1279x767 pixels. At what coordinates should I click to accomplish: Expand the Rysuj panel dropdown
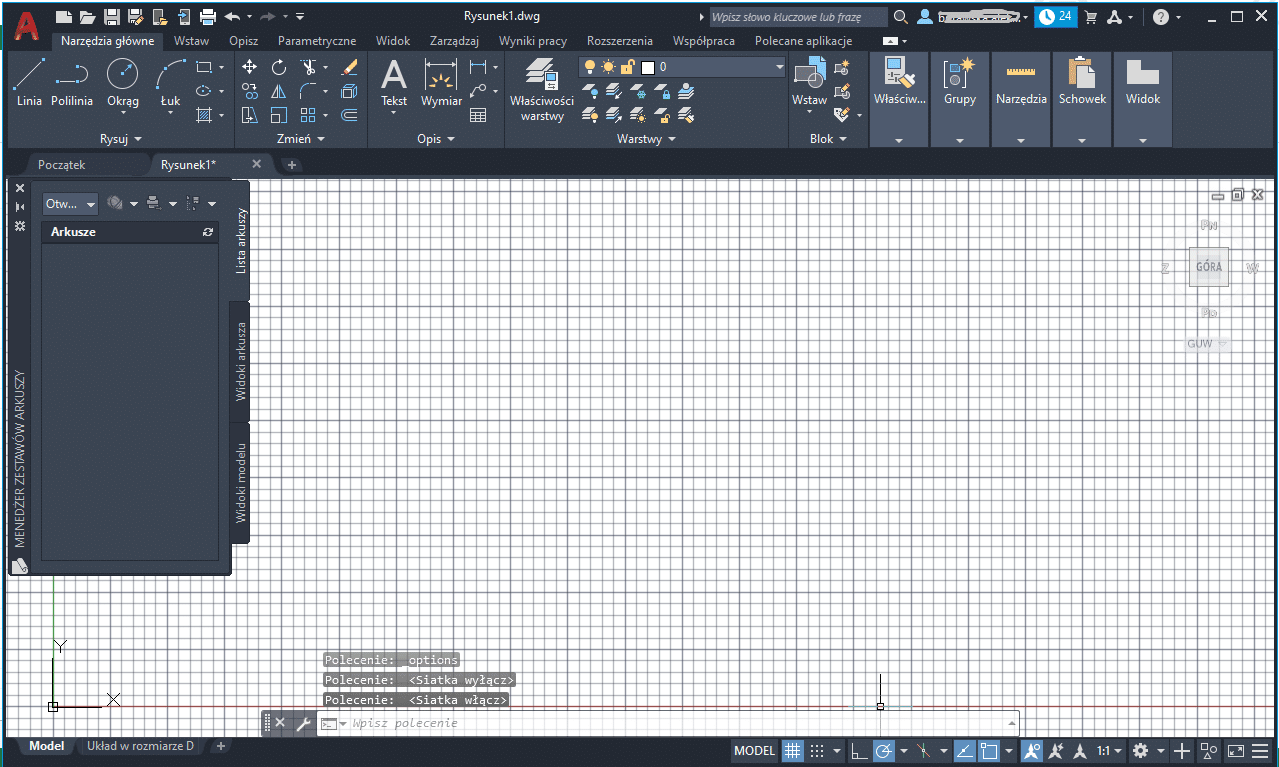121,139
